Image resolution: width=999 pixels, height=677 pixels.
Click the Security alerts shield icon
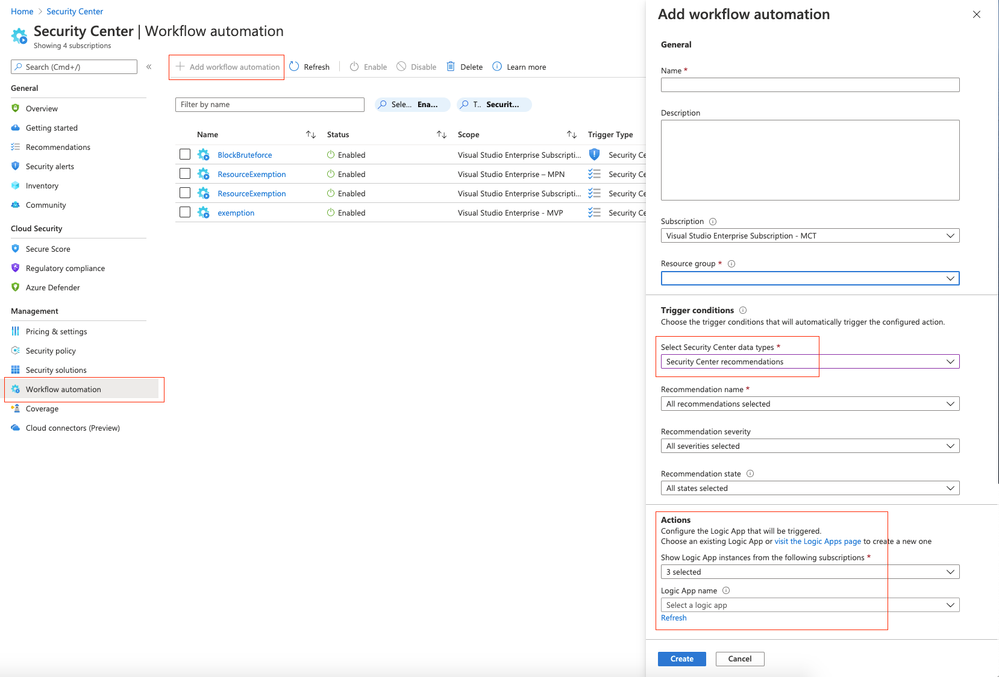point(15,166)
